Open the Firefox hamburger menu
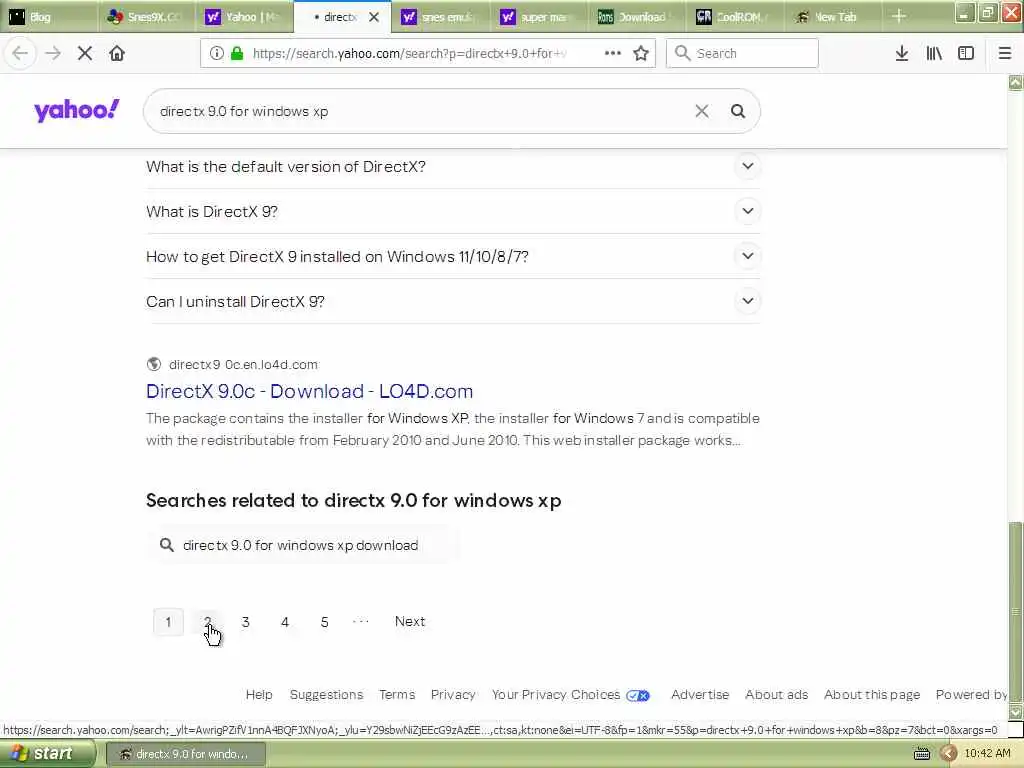The height and width of the screenshot is (768, 1024). pos(1004,53)
